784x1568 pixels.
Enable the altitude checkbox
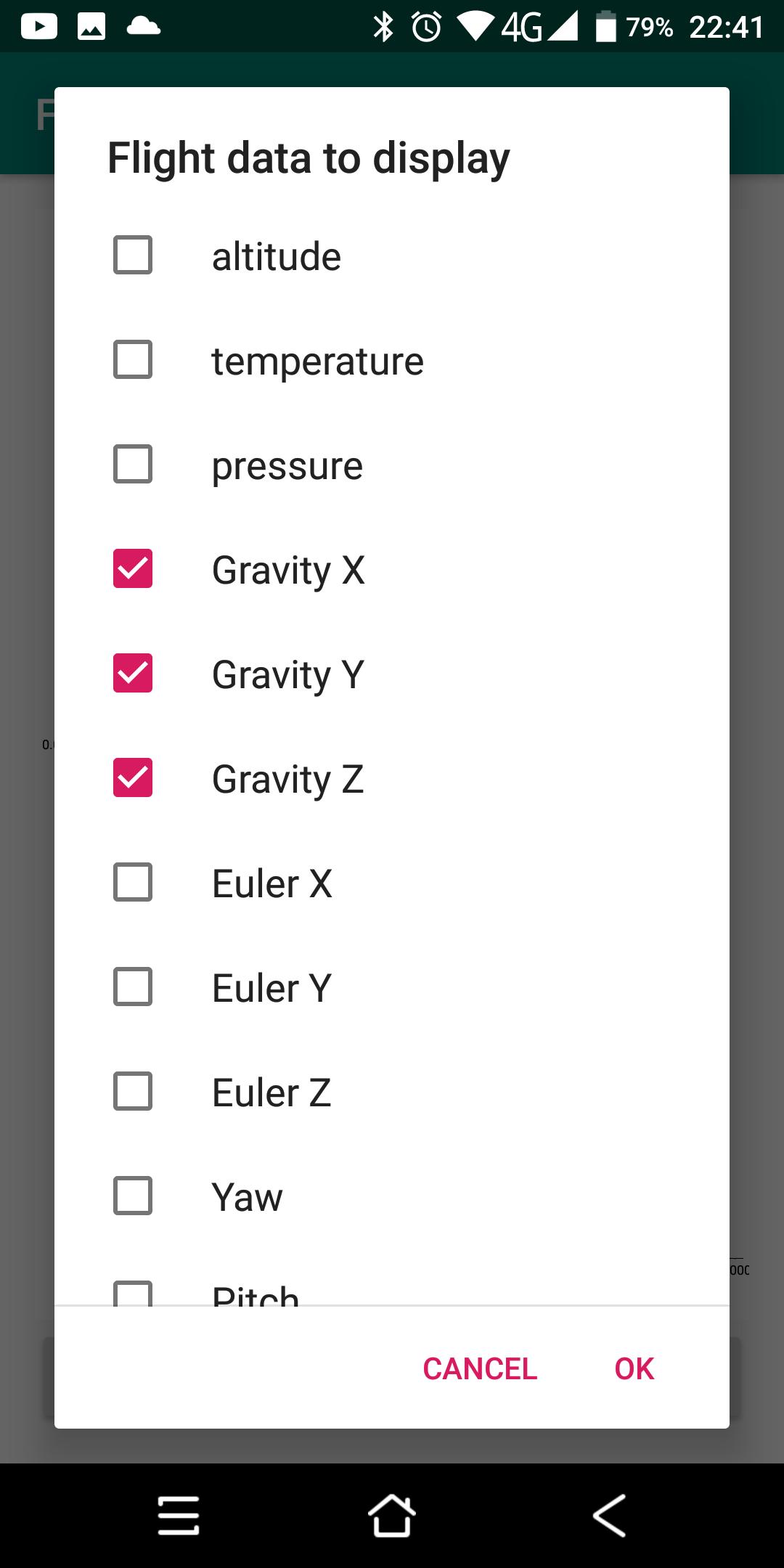[133, 255]
